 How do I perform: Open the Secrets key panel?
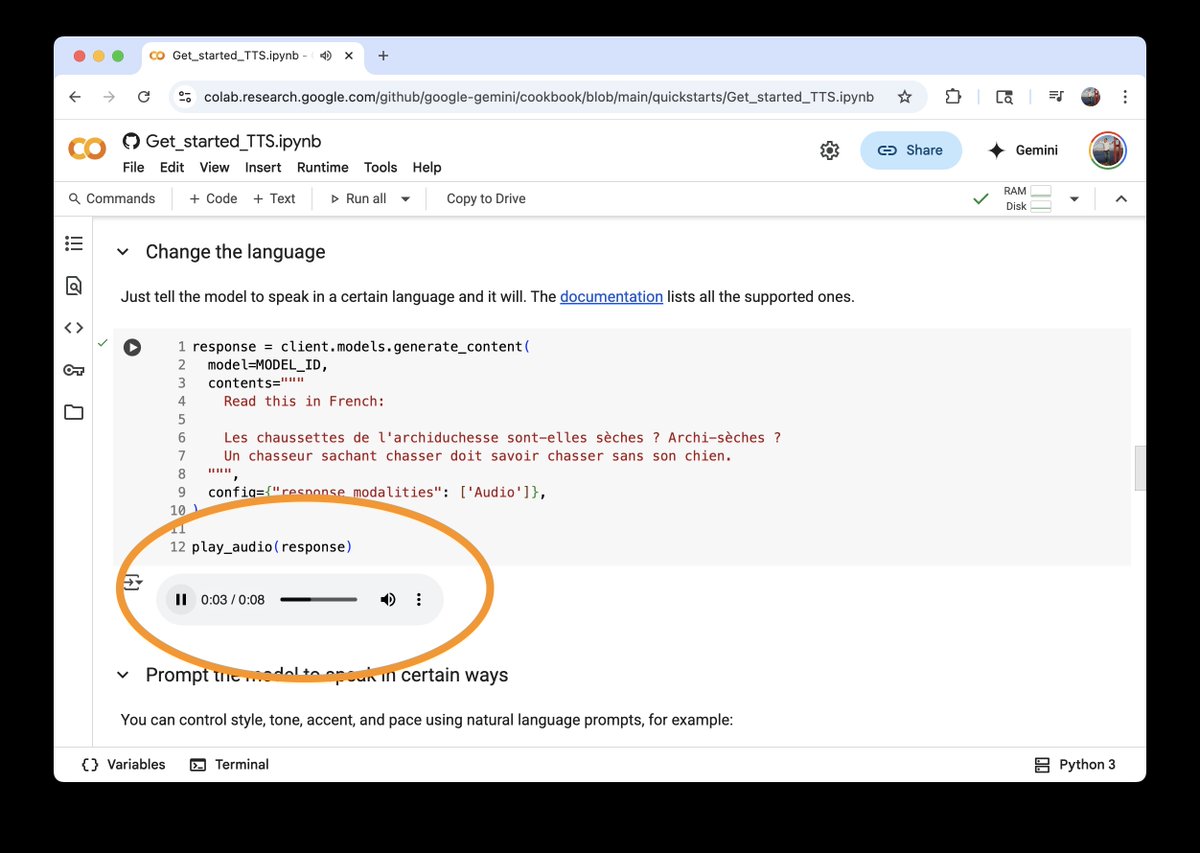tap(74, 370)
